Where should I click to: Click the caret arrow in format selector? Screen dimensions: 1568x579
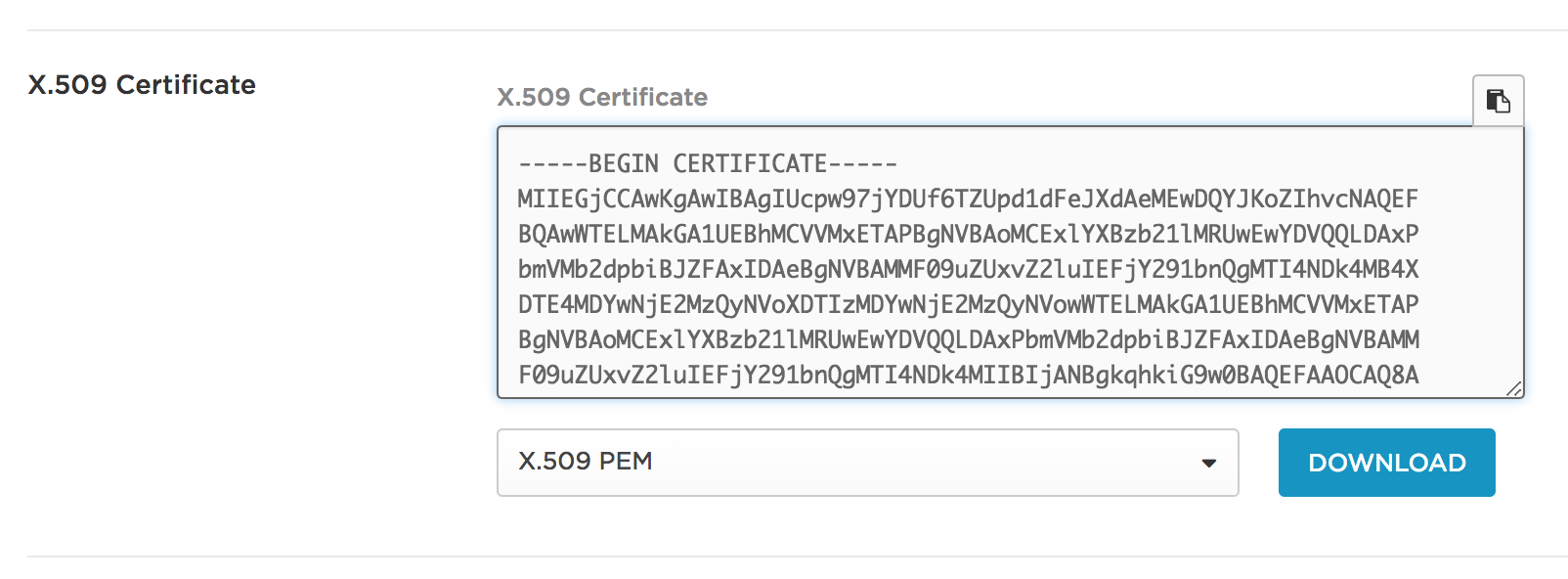tap(1209, 464)
